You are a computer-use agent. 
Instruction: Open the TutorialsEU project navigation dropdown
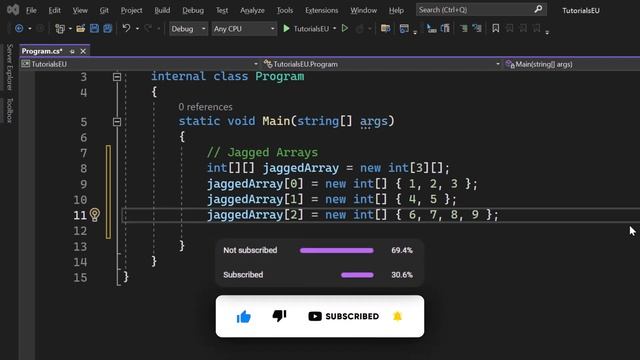[140, 64]
